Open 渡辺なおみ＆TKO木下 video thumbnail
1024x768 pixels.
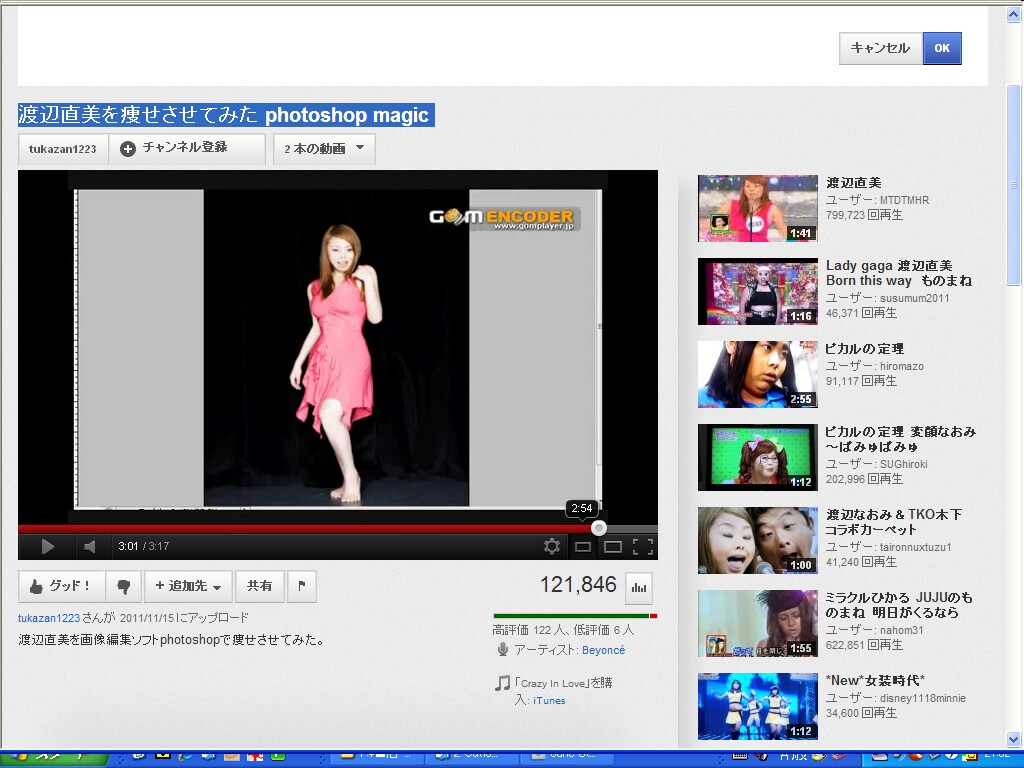(758, 540)
